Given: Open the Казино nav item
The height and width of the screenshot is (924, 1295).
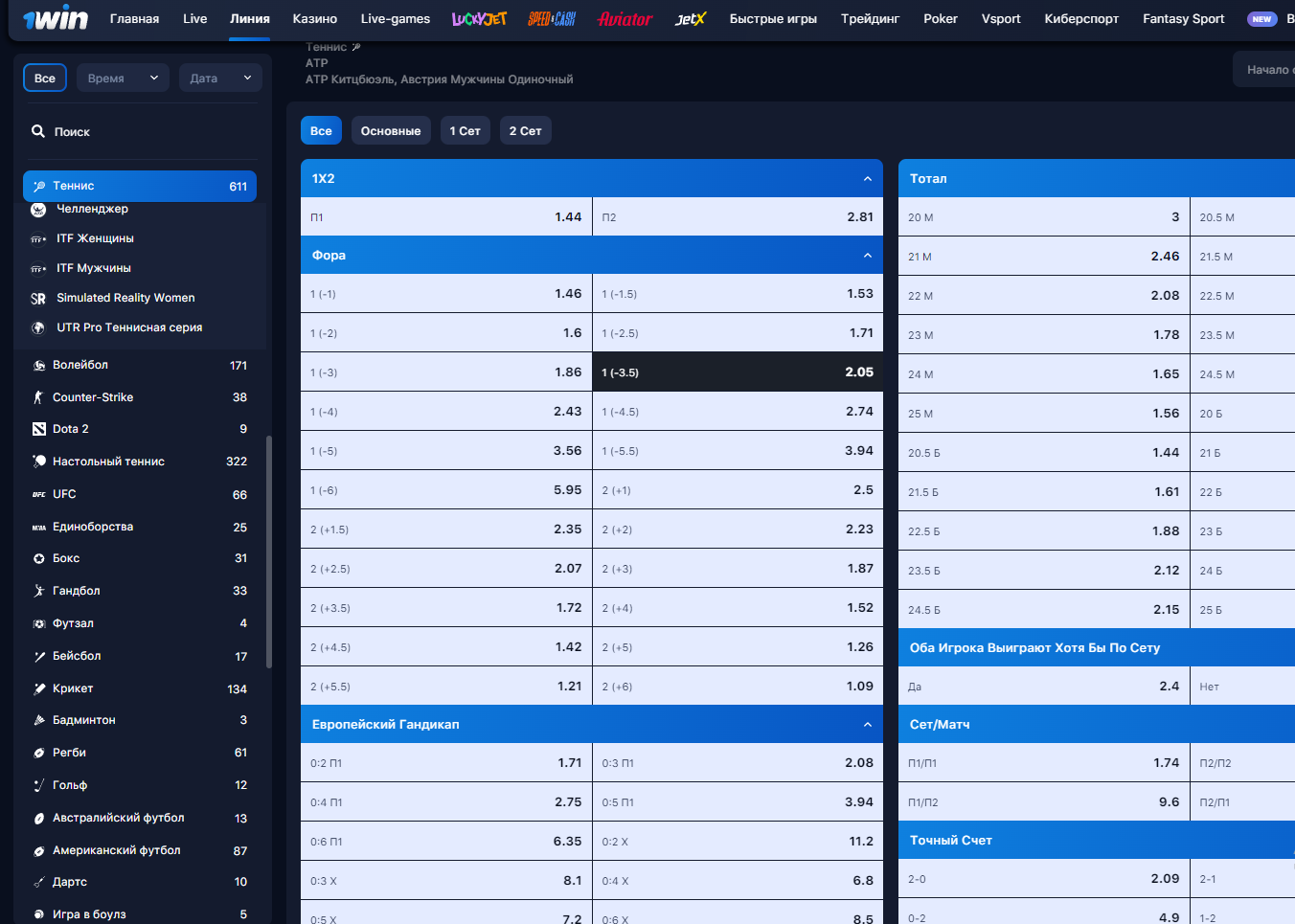Looking at the screenshot, I should click(x=315, y=19).
